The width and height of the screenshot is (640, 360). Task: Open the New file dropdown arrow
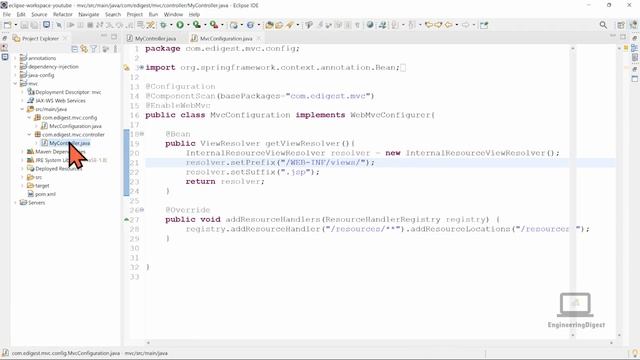pos(16,25)
